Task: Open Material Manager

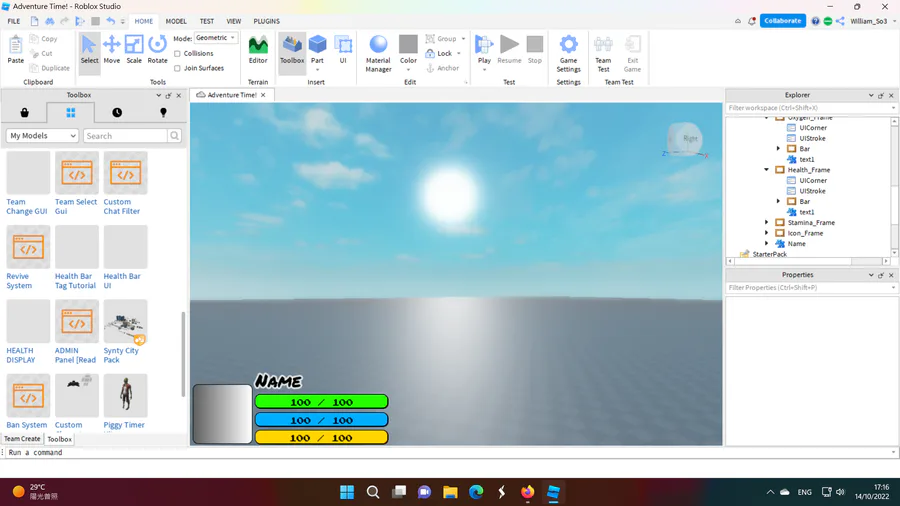Action: [x=378, y=54]
